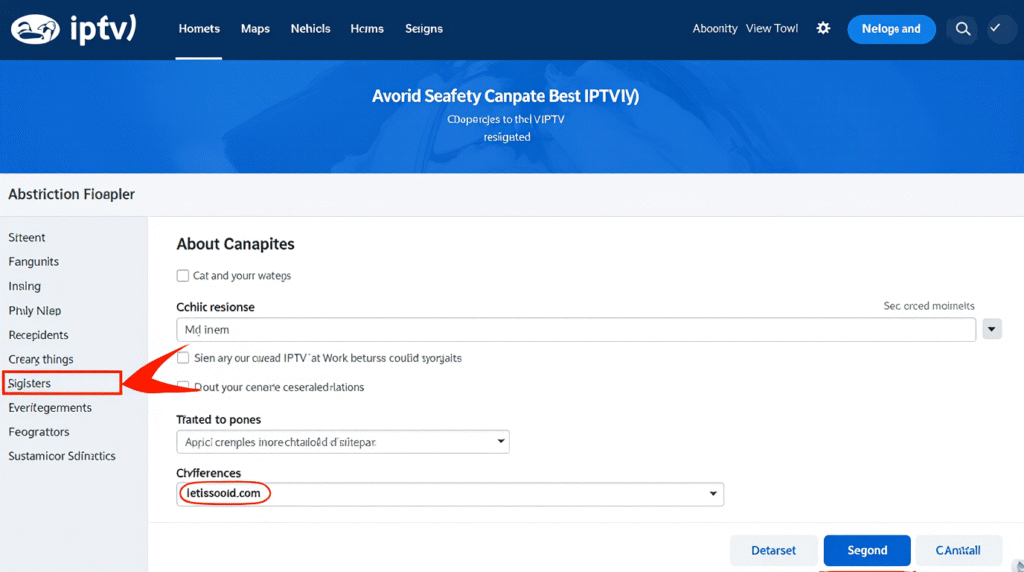
Task: Tick the 'Cat and yourr wateps' checkbox
Action: [183, 276]
